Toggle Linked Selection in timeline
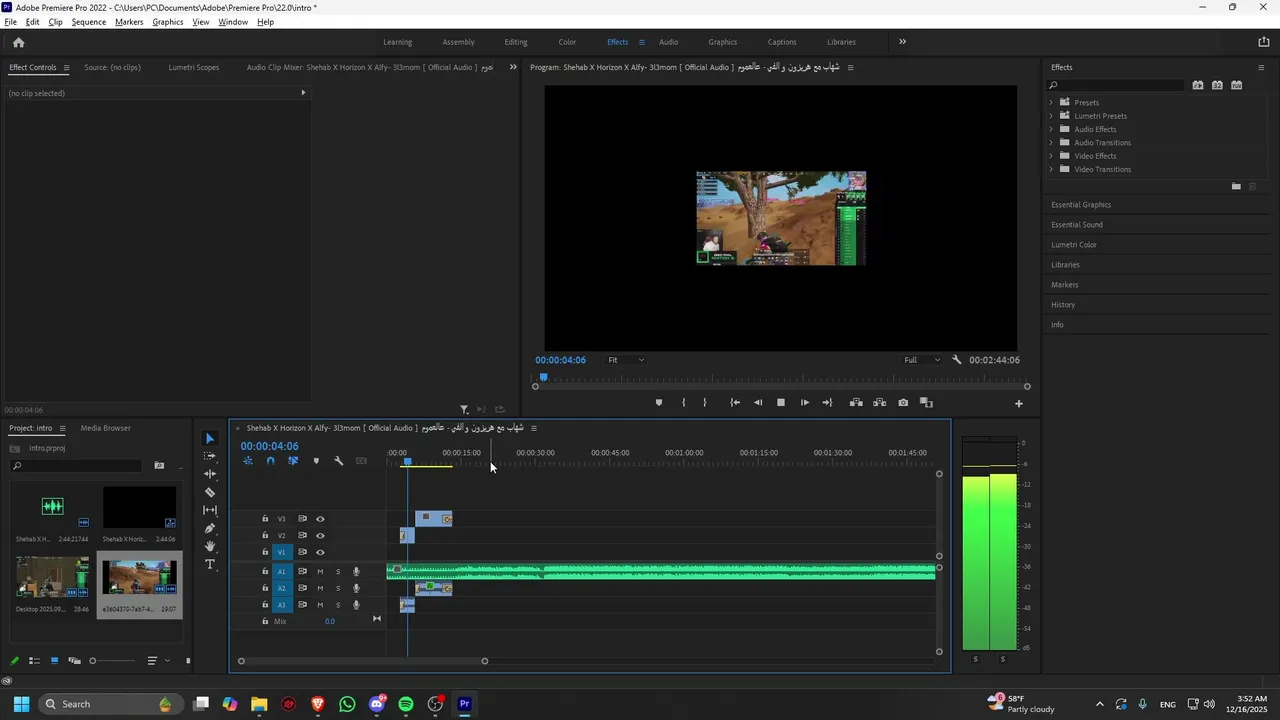The image size is (1280, 720). click(293, 461)
